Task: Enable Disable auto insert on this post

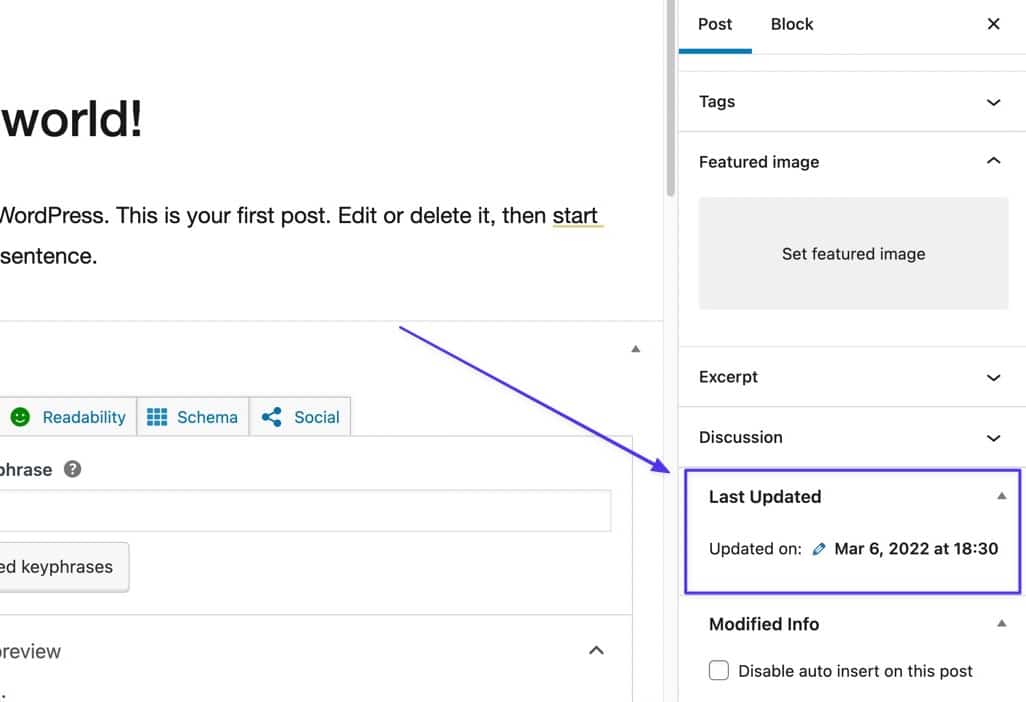Action: coord(719,671)
